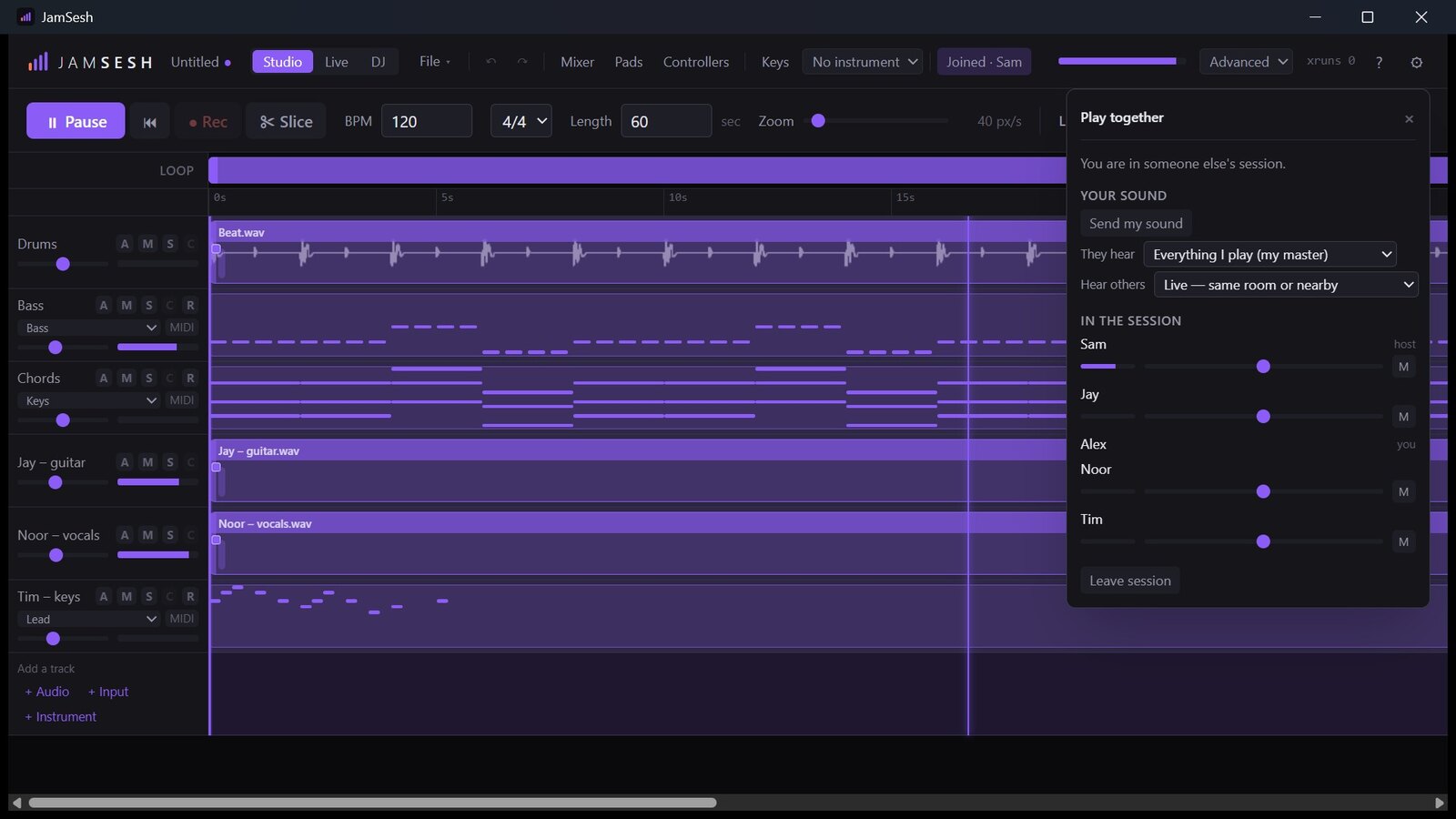Mute the Chords track
Screen dimensions: 1456x819
tap(126, 378)
